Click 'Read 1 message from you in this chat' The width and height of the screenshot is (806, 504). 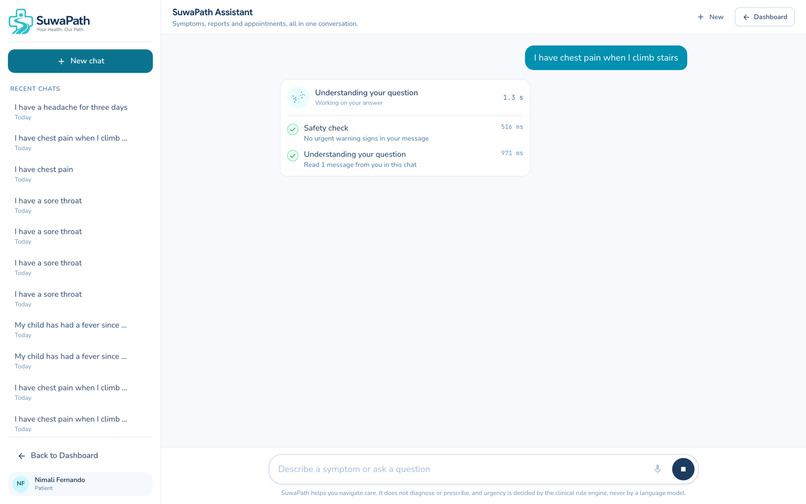click(x=360, y=165)
